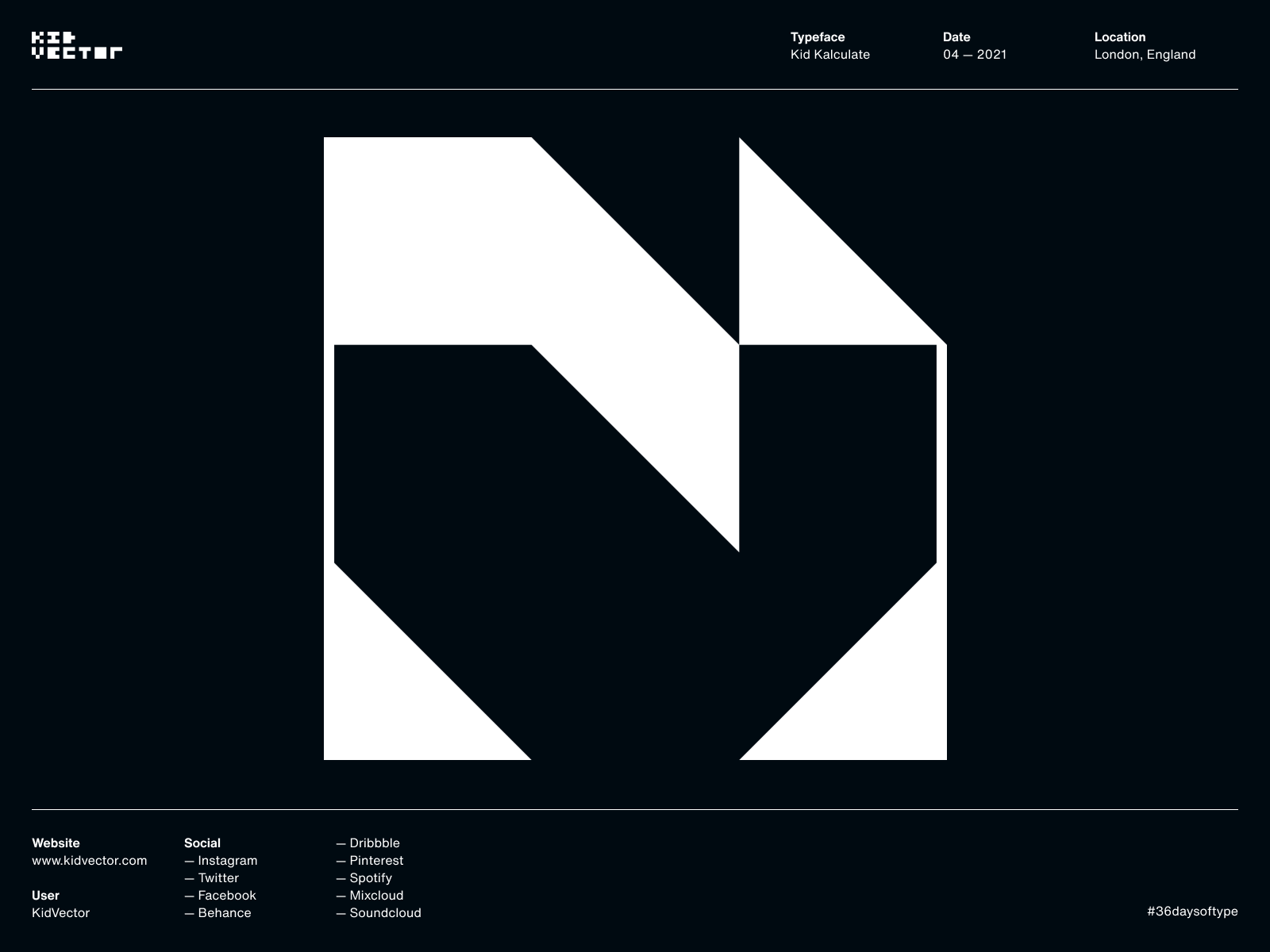Select the 'Kid Kalculate' typeface name
1270x952 pixels.
coord(830,55)
